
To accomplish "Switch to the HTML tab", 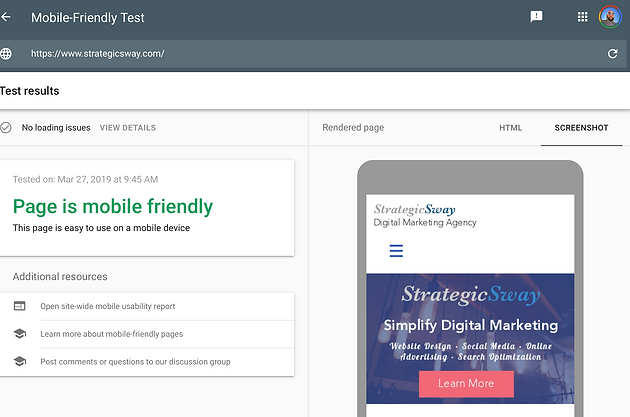I will (511, 128).
